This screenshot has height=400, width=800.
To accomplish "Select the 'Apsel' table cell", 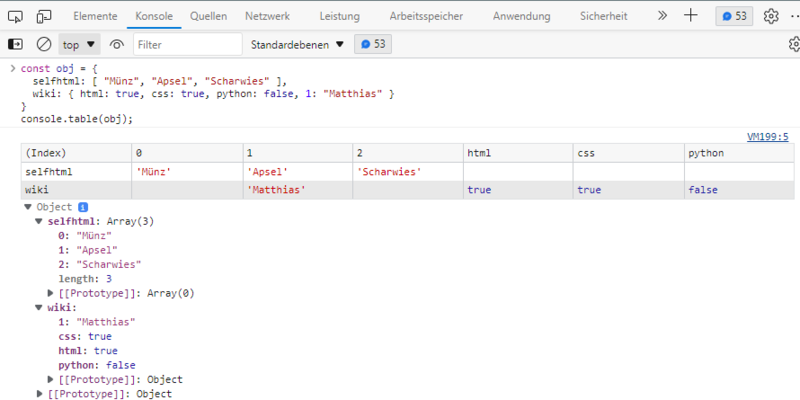I will click(x=297, y=172).
